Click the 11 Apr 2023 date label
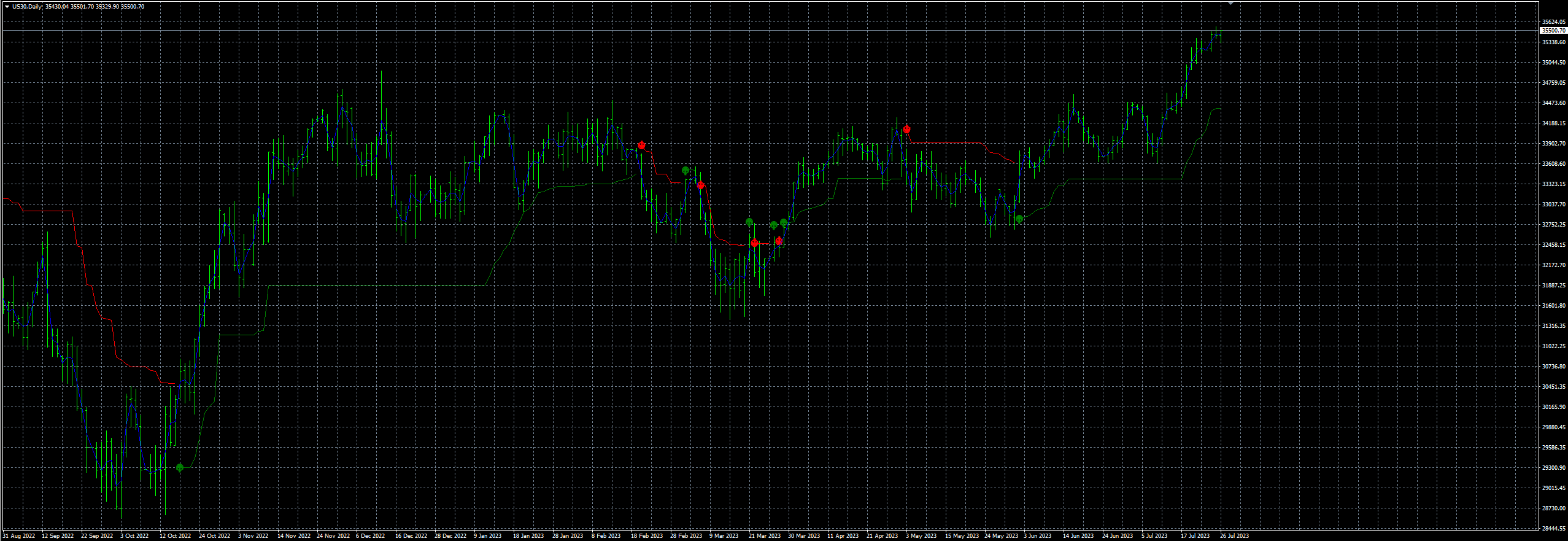Screen dimensions: 1568x541 pos(843,536)
